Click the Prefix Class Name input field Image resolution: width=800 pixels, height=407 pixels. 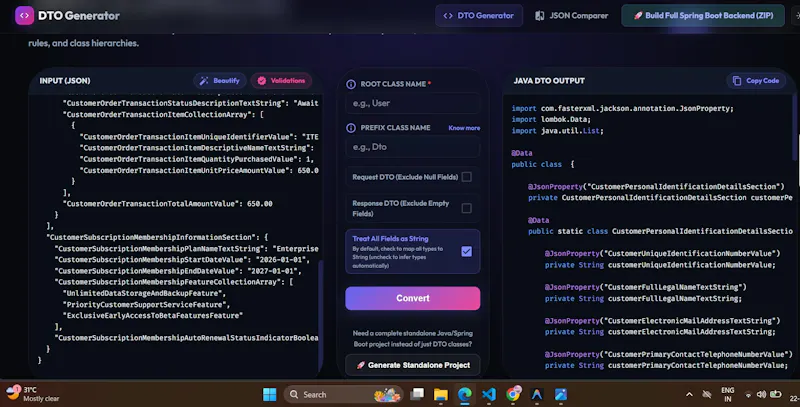(x=413, y=147)
